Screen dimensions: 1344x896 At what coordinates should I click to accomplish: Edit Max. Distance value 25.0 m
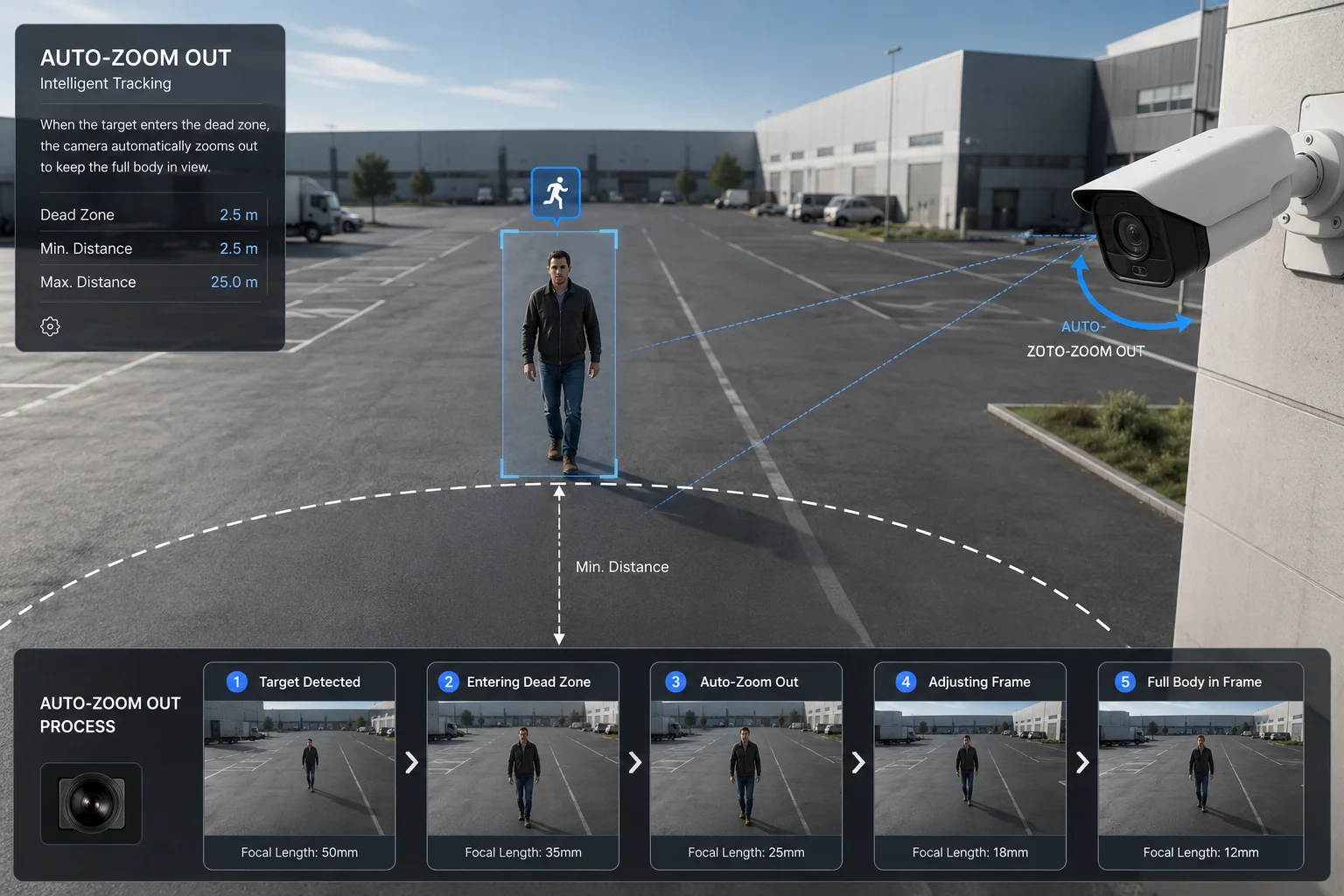234,282
